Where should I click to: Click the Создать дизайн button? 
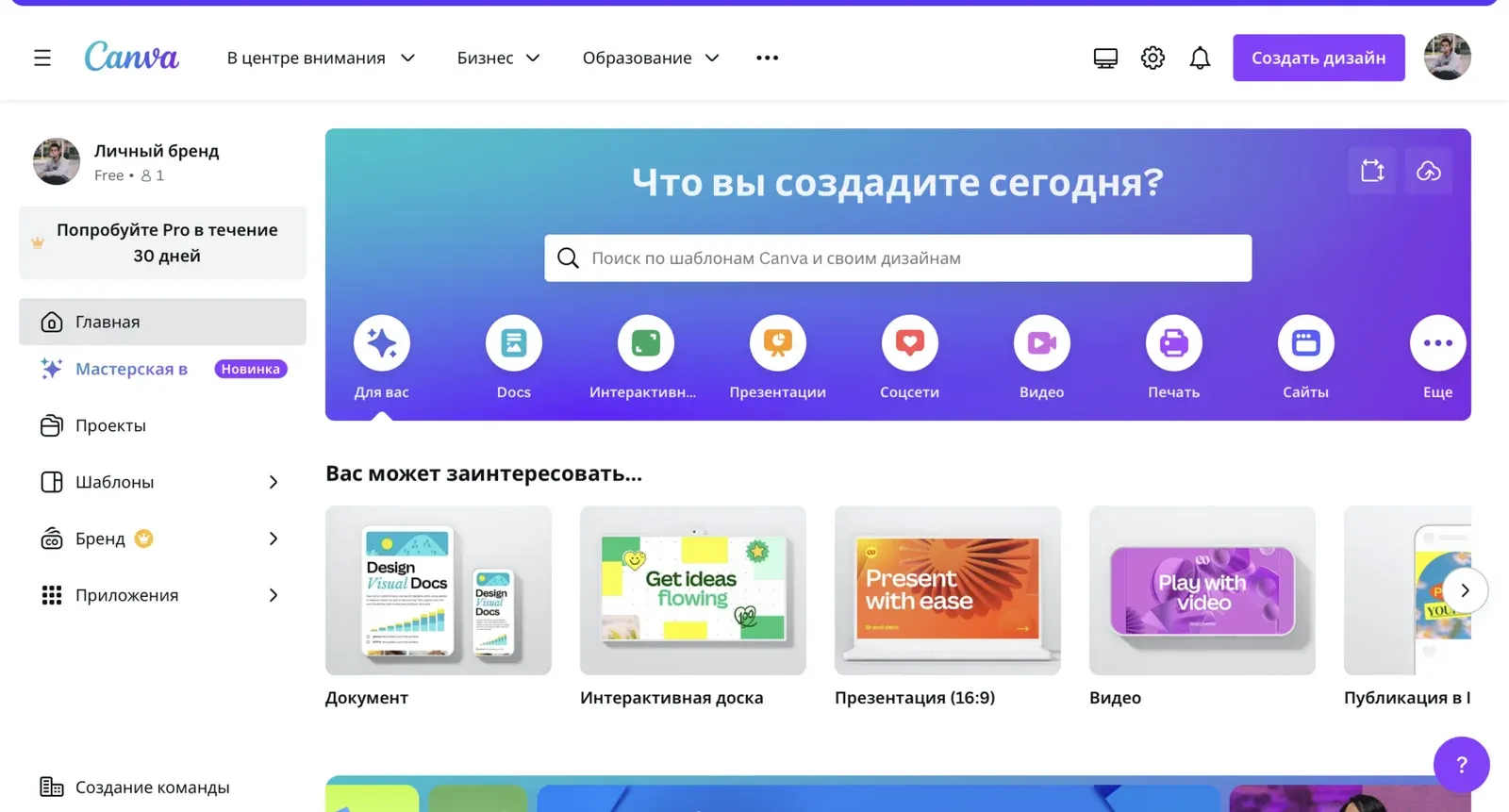[x=1318, y=58]
